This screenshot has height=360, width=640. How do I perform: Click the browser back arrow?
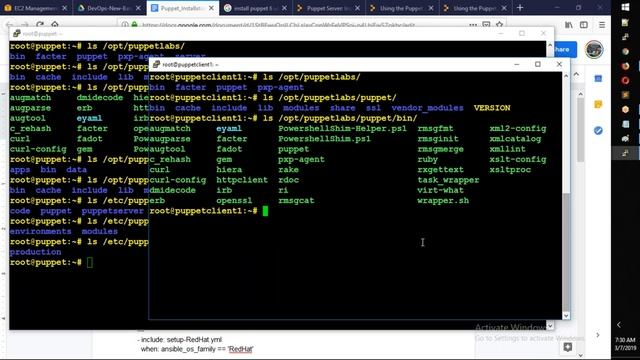(x=10, y=24)
